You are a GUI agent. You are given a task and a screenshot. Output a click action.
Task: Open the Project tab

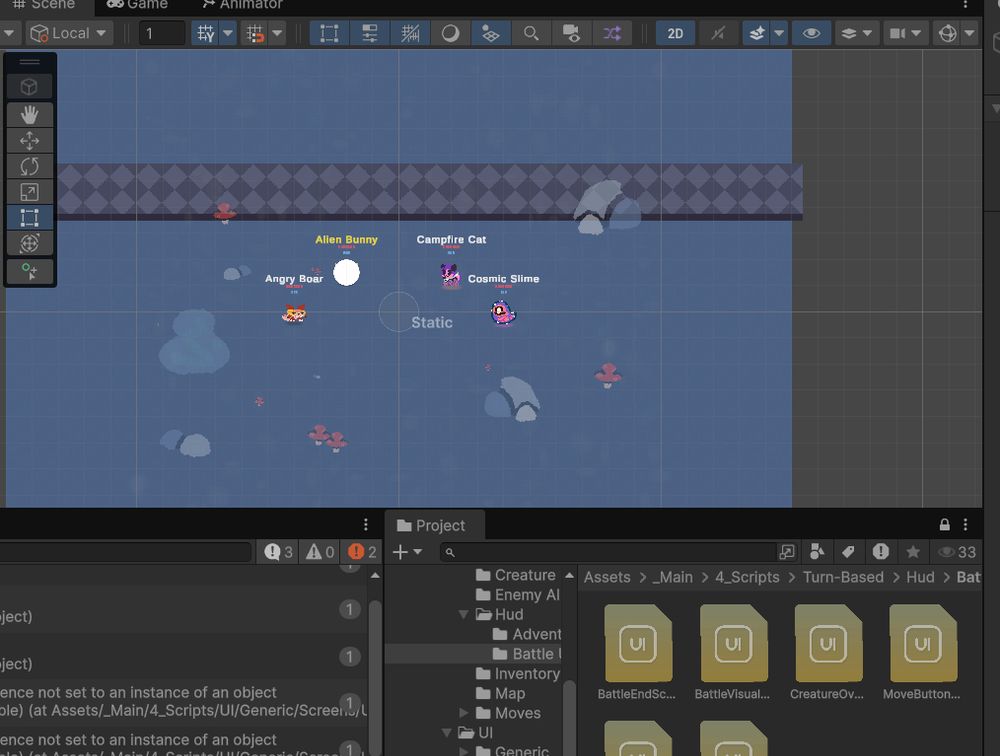click(431, 525)
